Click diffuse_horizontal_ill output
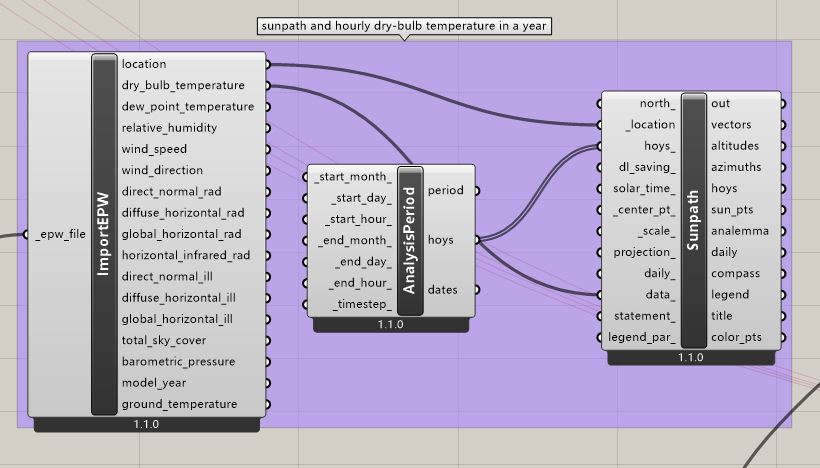 (178, 298)
